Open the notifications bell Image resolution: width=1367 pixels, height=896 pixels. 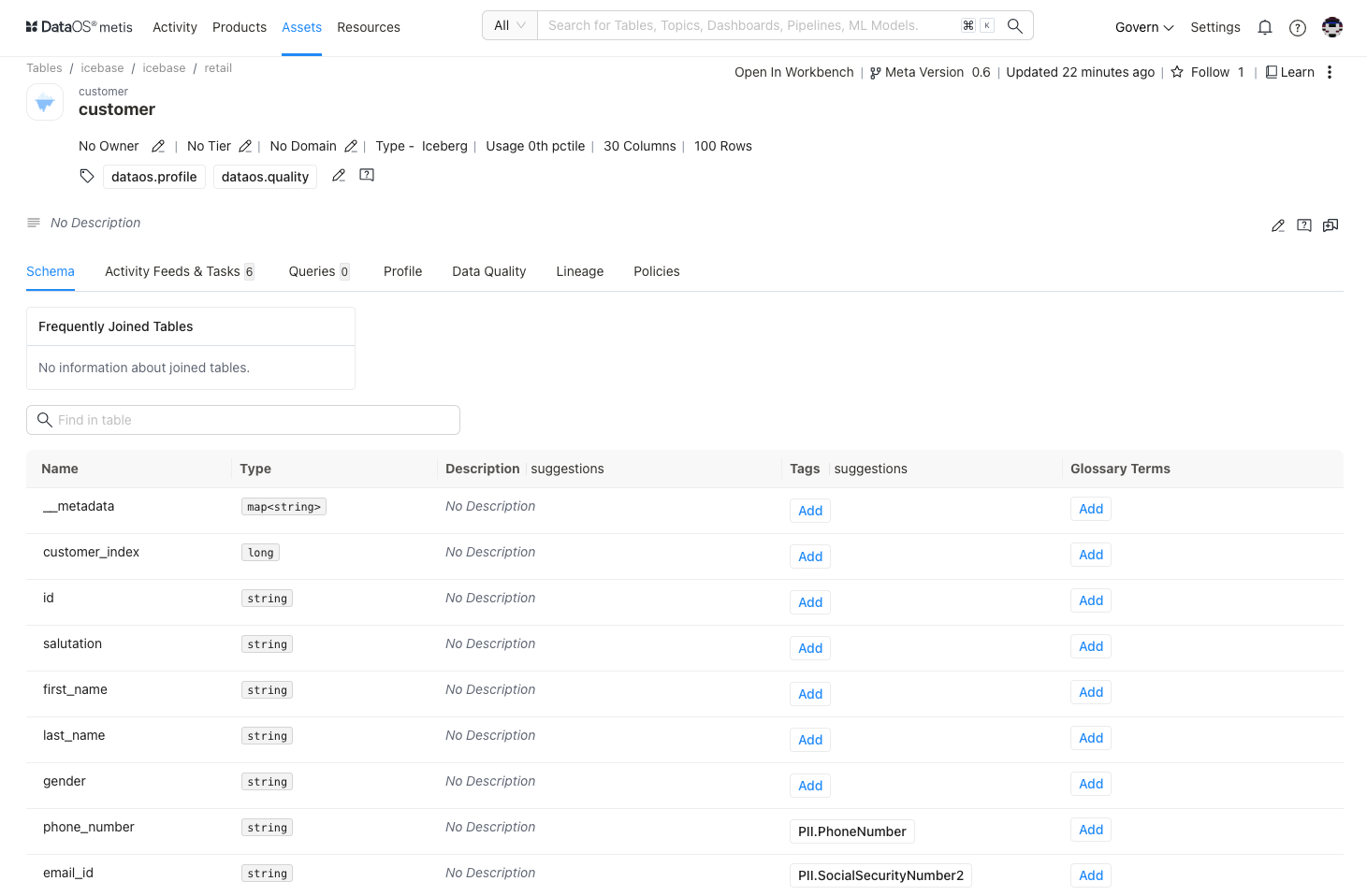pos(1265,27)
